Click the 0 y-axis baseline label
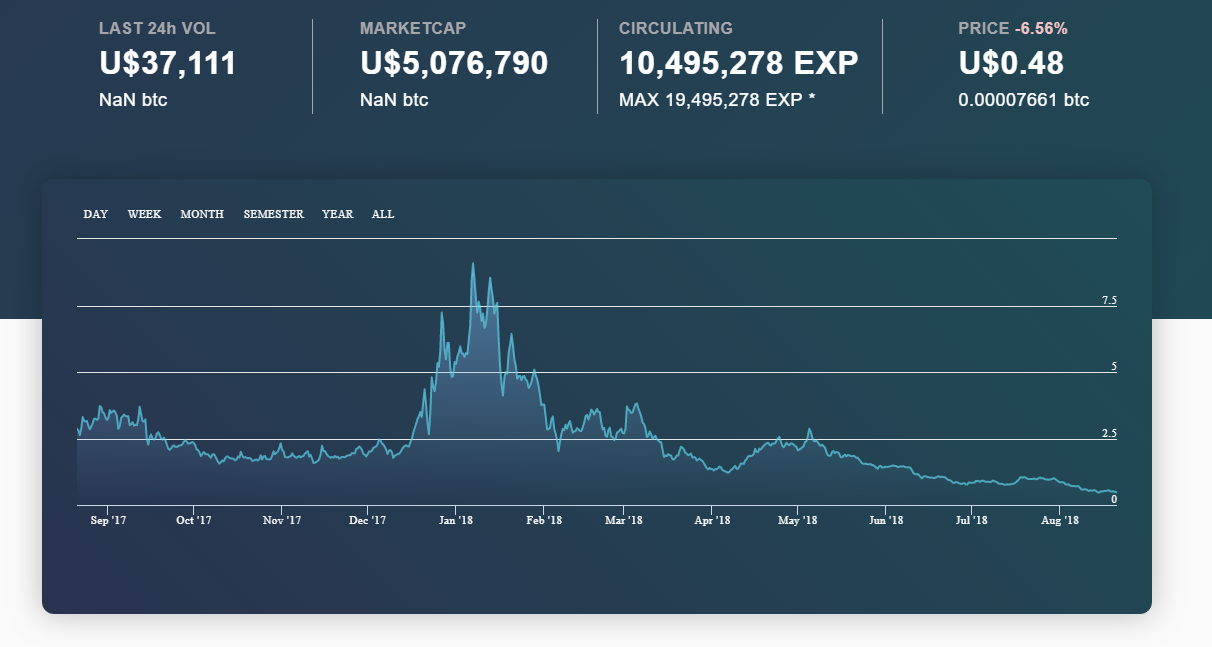 pyautogui.click(x=1113, y=499)
